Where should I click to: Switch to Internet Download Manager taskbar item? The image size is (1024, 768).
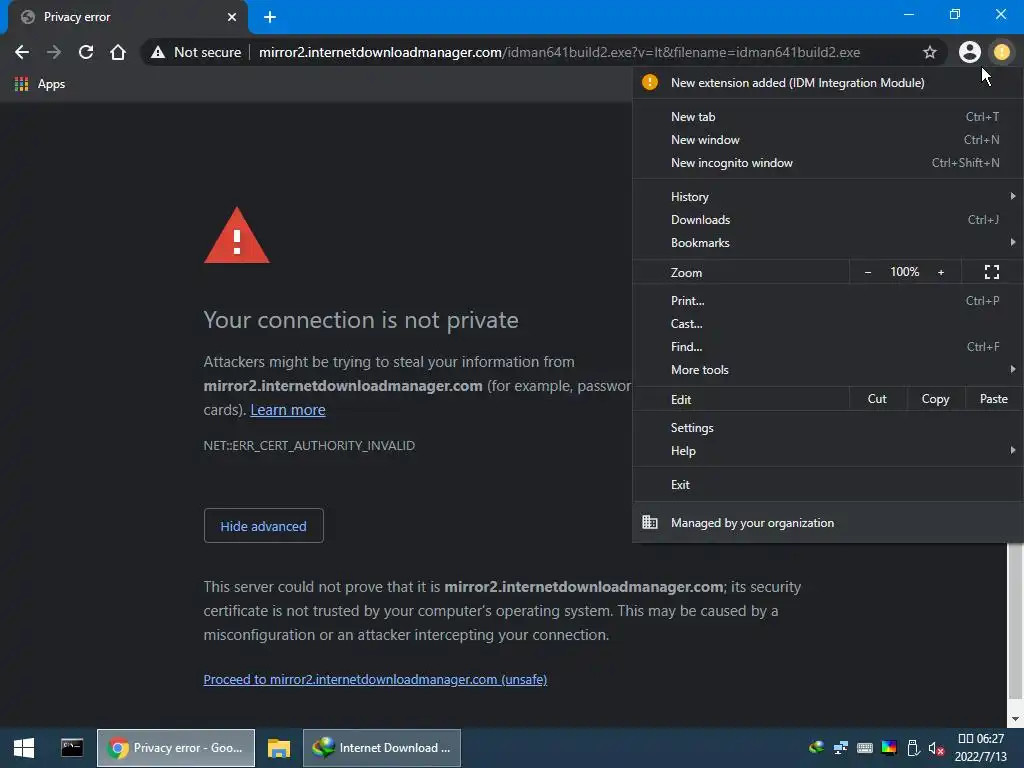[x=382, y=748]
